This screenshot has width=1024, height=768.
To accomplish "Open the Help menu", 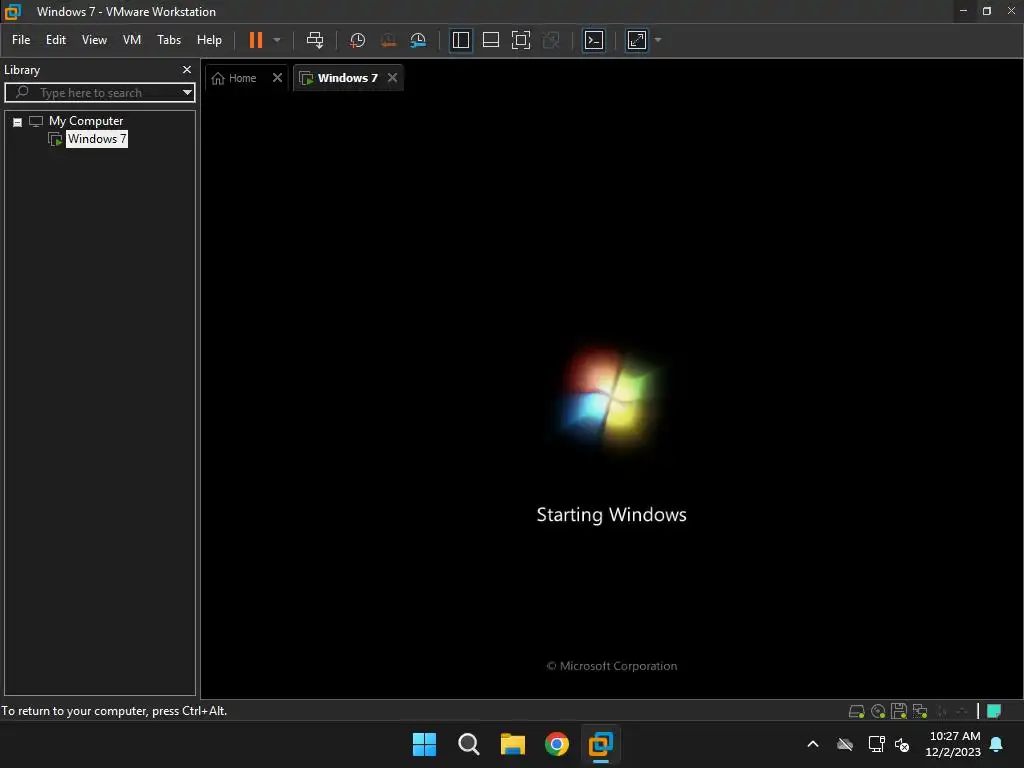I will 209,40.
